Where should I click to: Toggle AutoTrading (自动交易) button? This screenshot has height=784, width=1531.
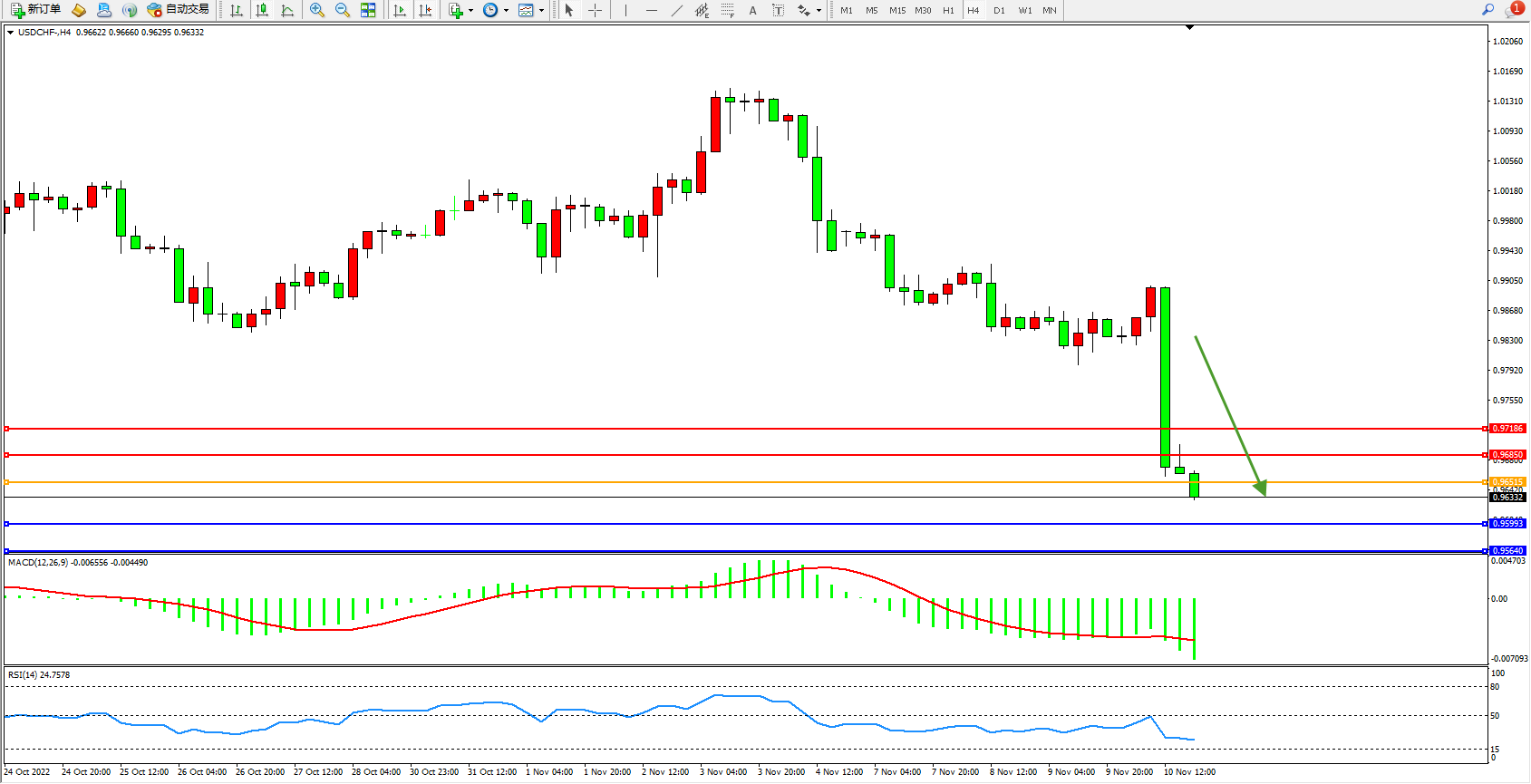tap(179, 10)
